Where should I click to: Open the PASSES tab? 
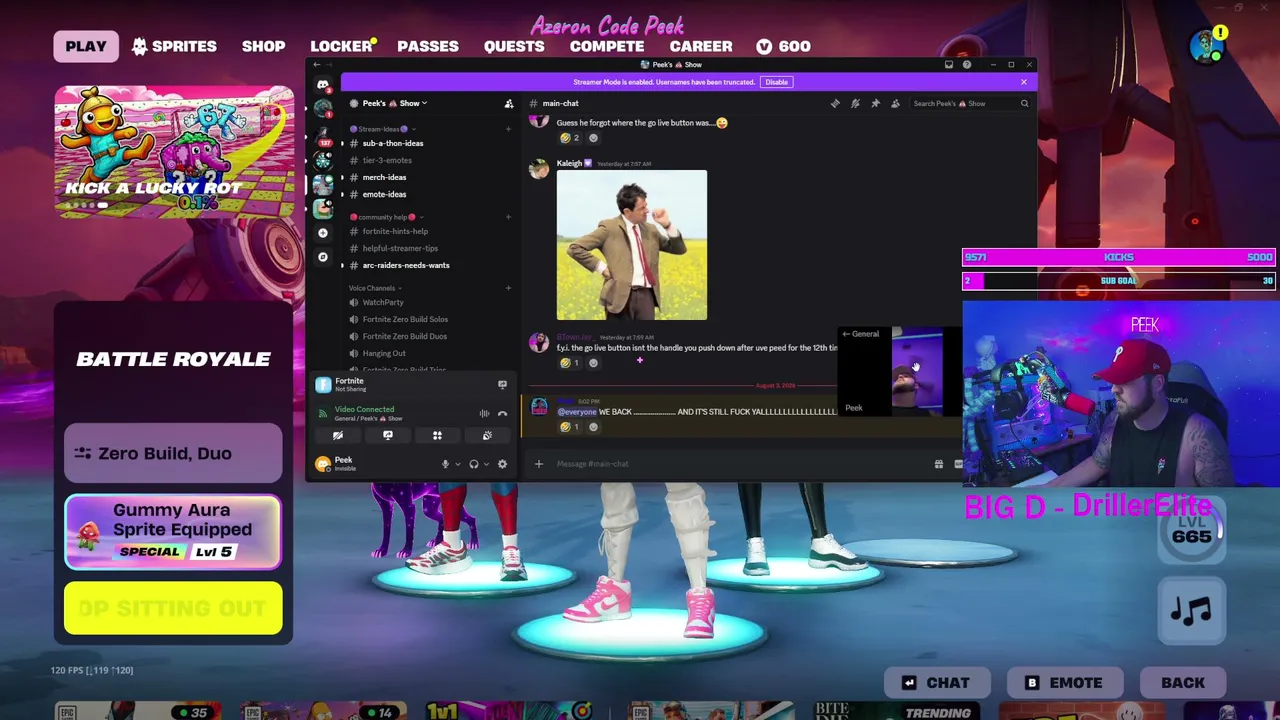[428, 46]
